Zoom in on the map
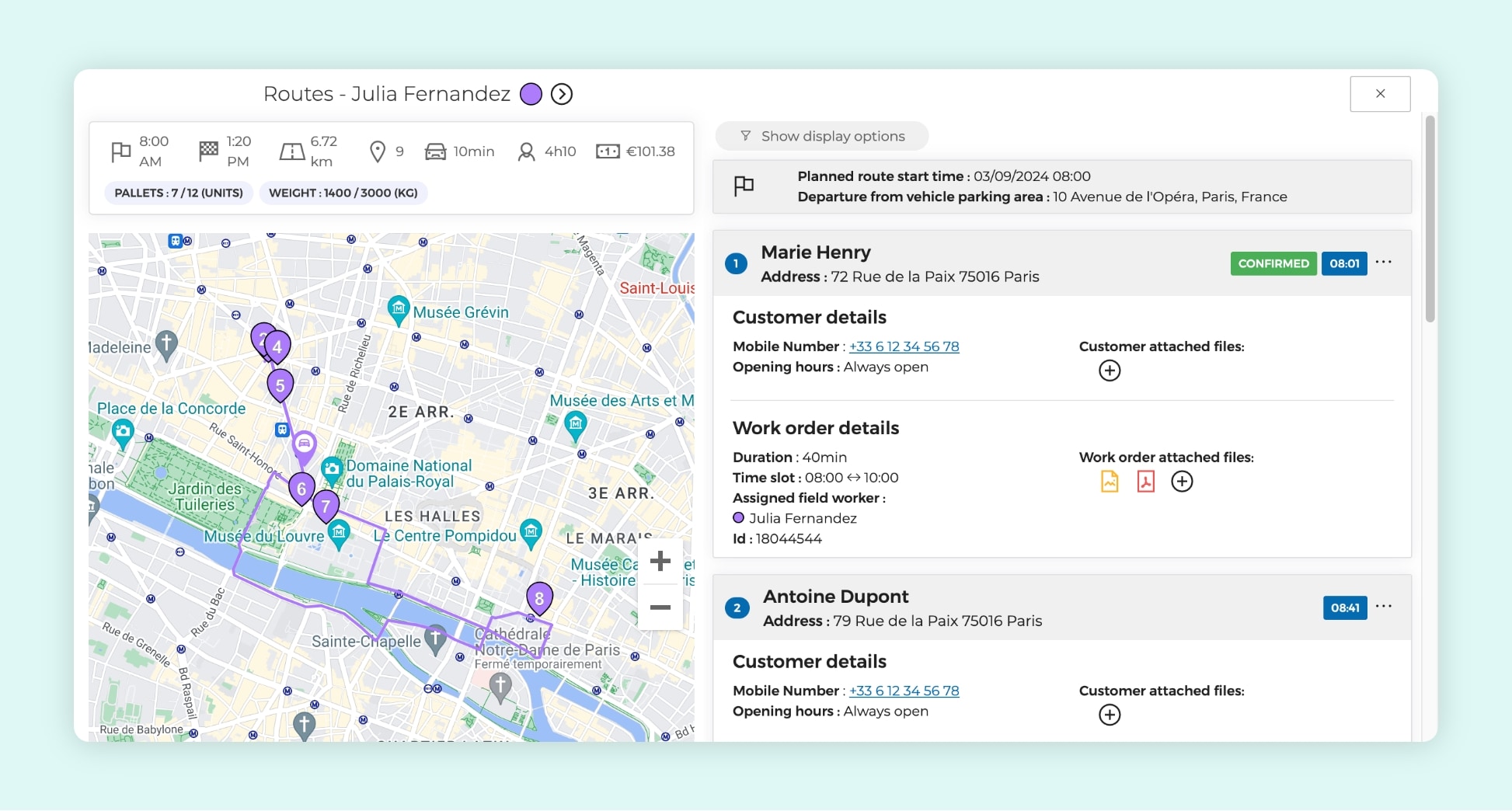Viewport: 1512px width, 811px height. [660, 561]
